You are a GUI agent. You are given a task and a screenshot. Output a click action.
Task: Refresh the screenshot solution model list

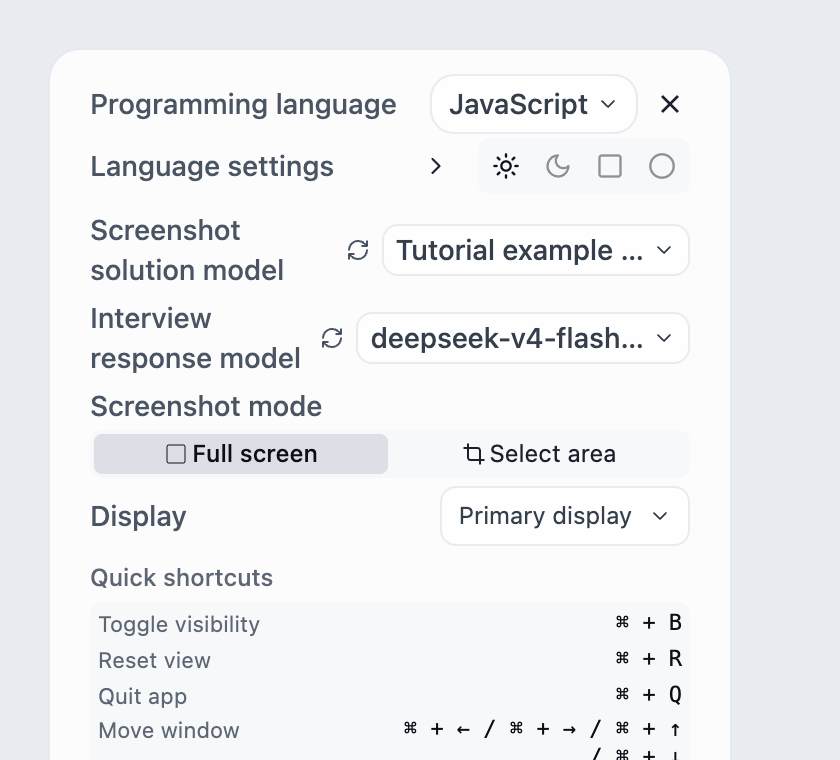(358, 250)
